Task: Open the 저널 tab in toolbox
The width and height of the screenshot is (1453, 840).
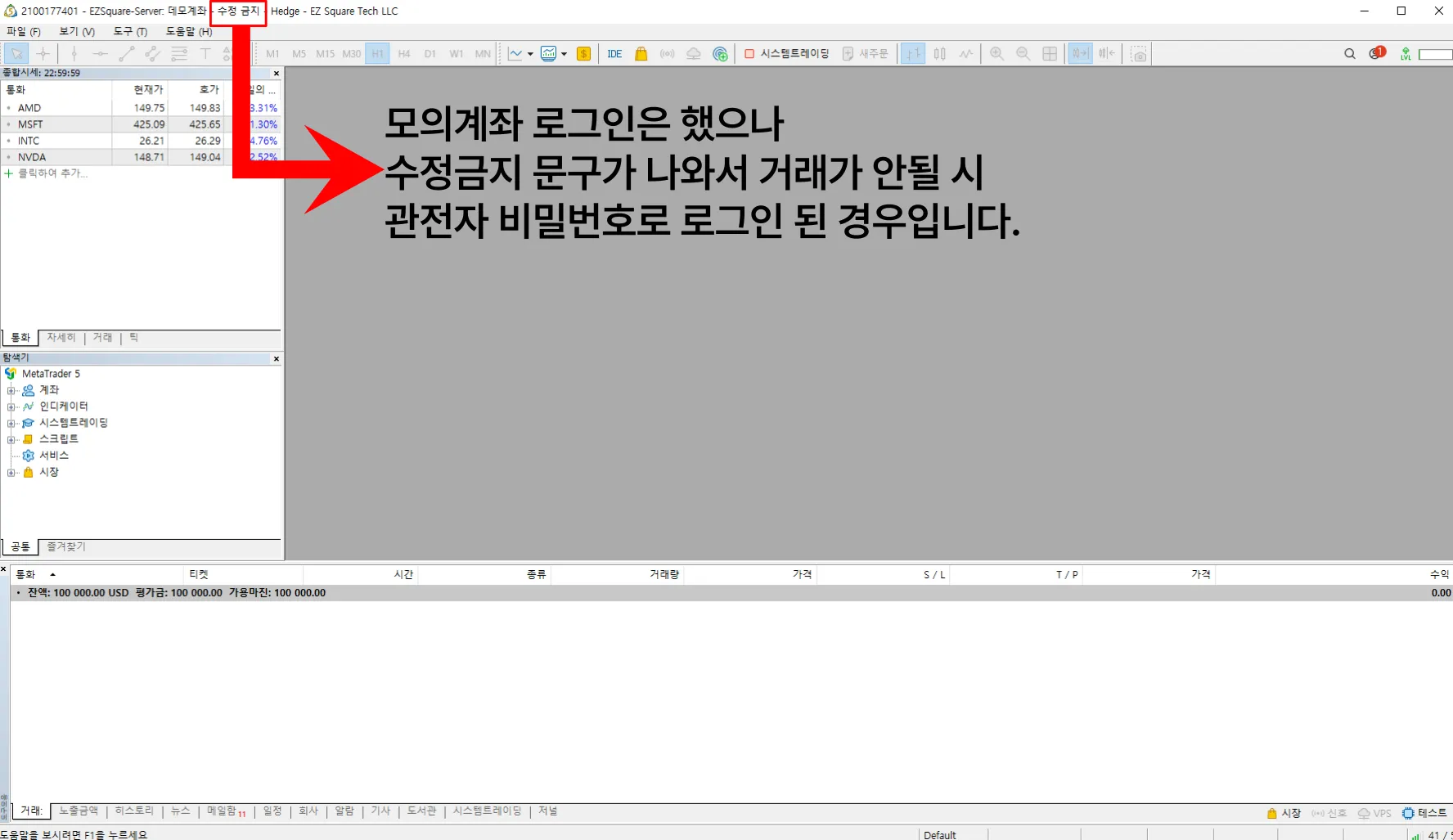Action: [x=547, y=811]
